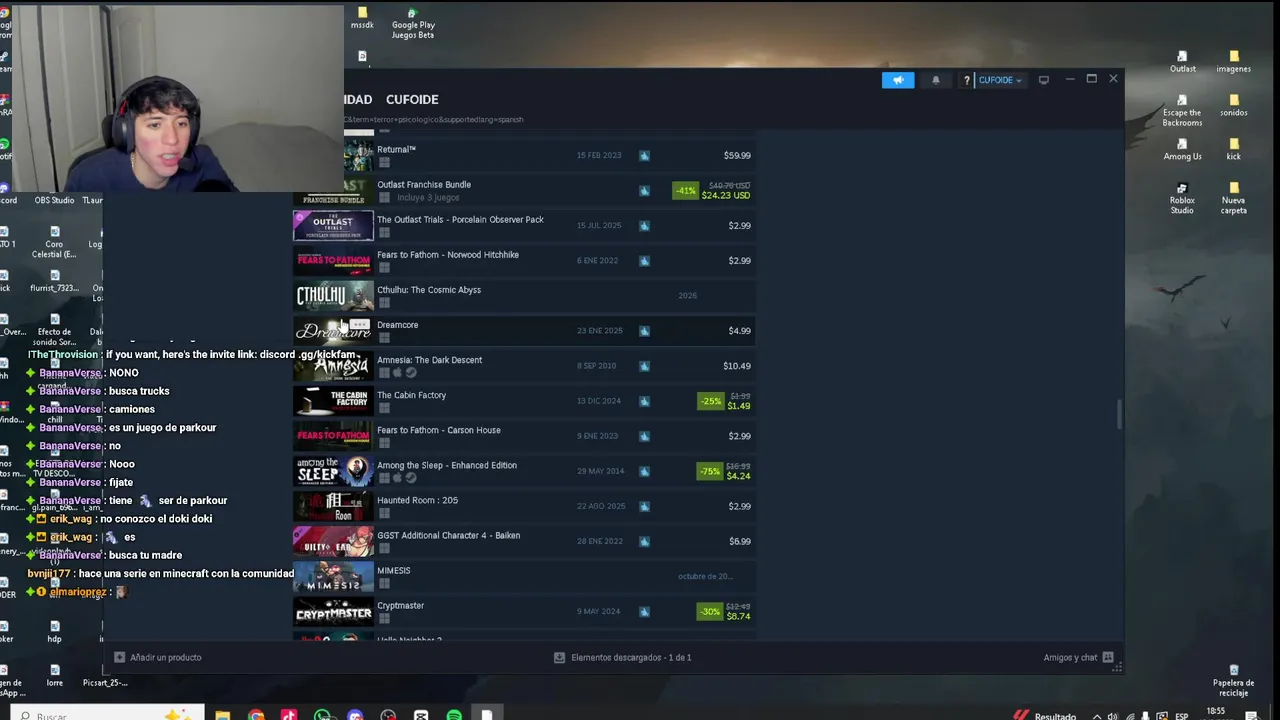The width and height of the screenshot is (1280, 720).
Task: Open Spotify from the taskbar
Action: point(454,715)
